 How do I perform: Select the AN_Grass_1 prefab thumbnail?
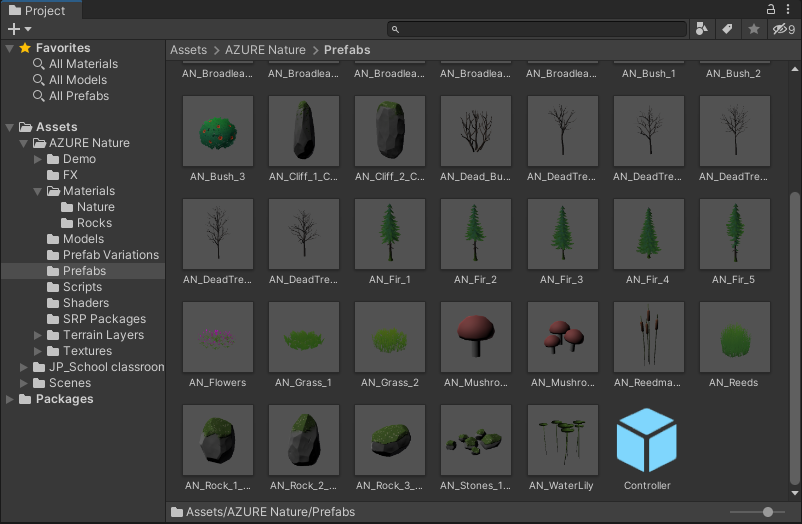(x=304, y=337)
